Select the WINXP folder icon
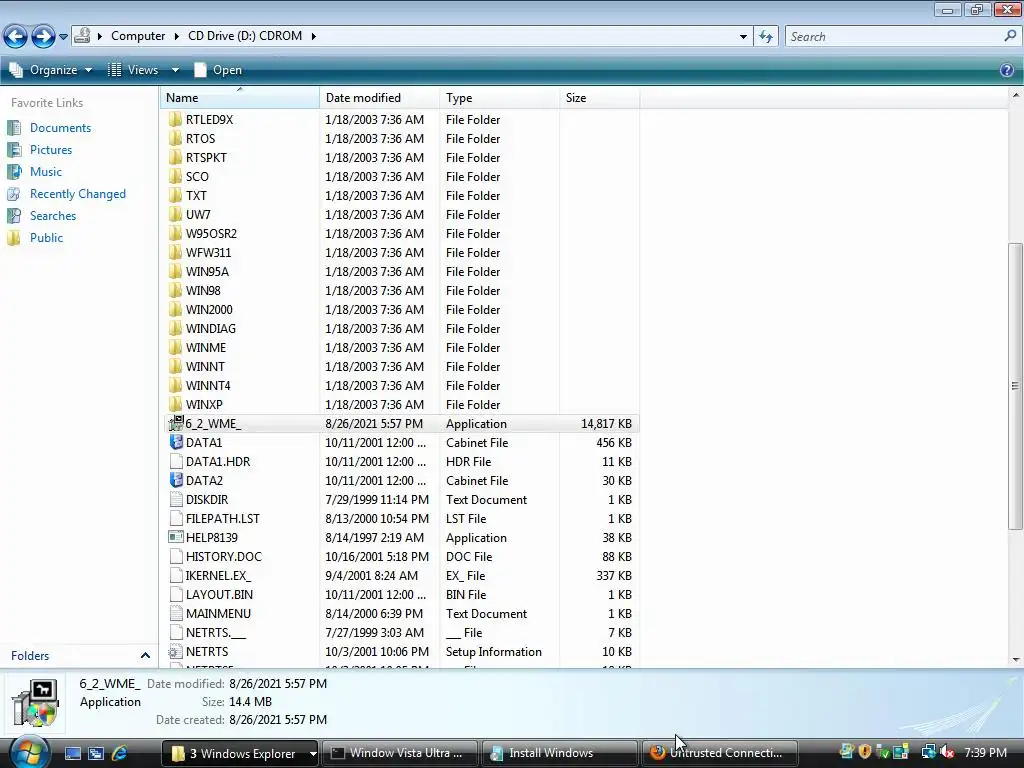The width and height of the screenshot is (1024, 768). point(175,404)
